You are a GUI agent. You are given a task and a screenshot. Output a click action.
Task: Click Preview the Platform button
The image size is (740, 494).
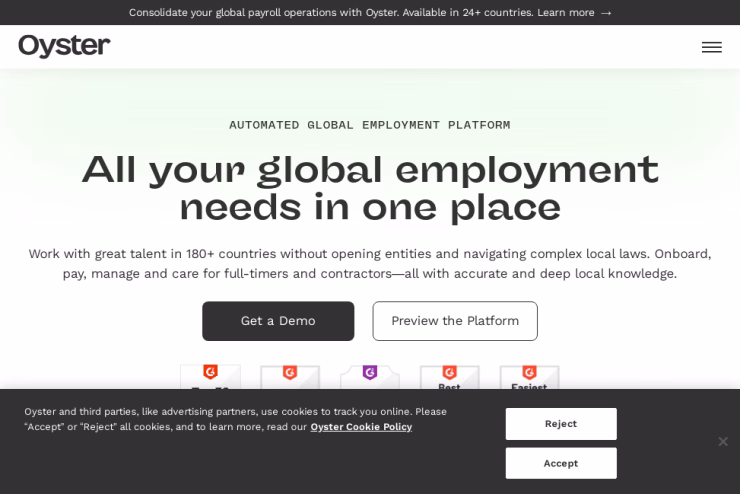click(x=455, y=321)
